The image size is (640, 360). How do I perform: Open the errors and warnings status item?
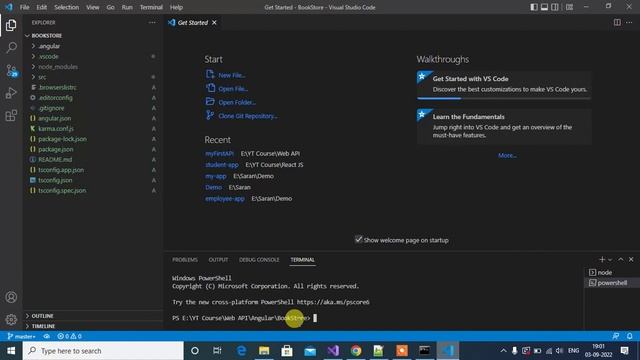pos(69,336)
